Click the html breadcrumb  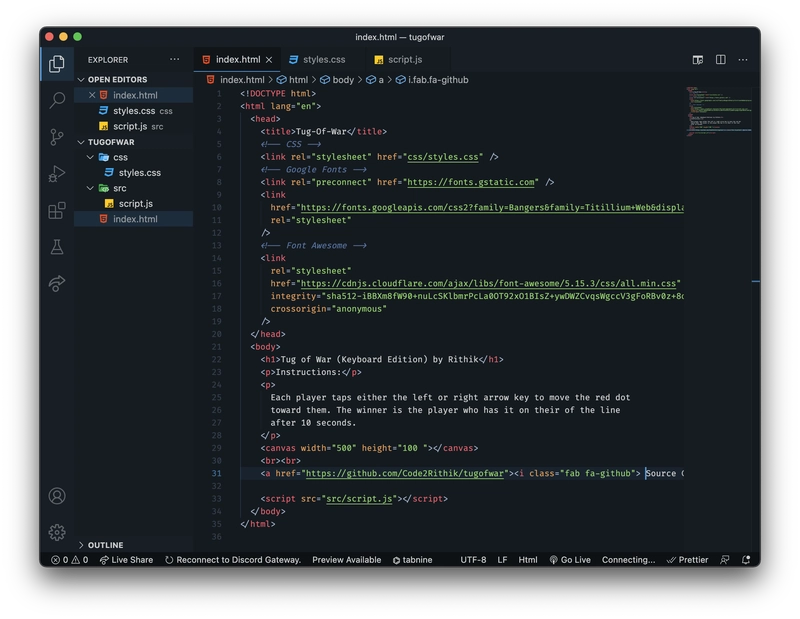(x=292, y=80)
